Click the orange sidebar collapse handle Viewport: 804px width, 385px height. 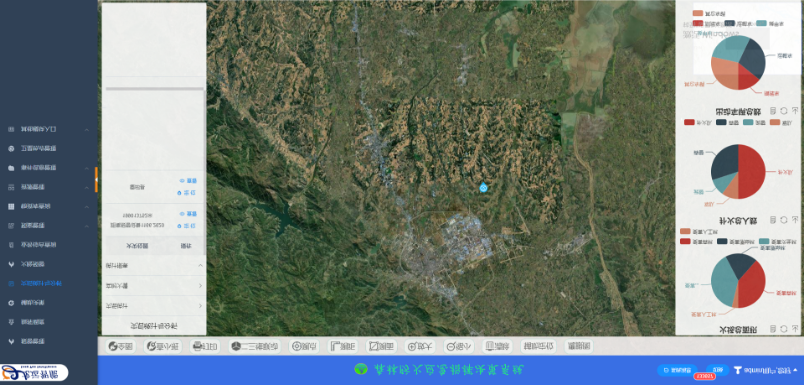[96, 179]
